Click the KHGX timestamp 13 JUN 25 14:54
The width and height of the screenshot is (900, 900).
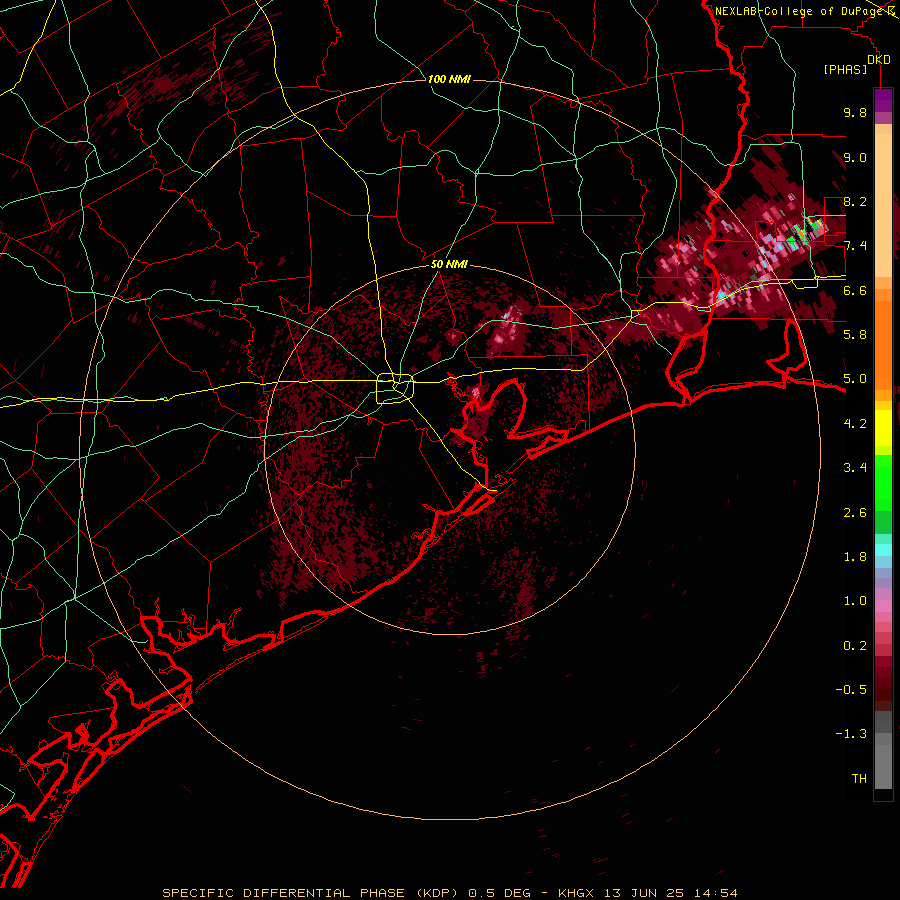point(648,893)
